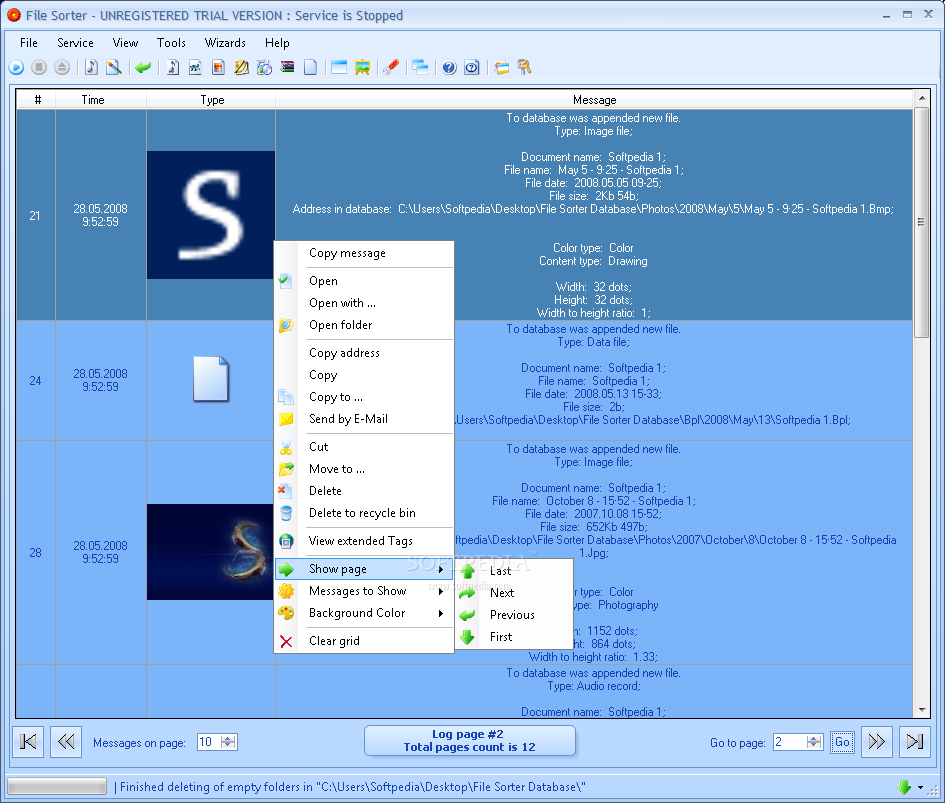Click the second music note file icon
Image resolution: width=945 pixels, height=803 pixels.
click(172, 68)
